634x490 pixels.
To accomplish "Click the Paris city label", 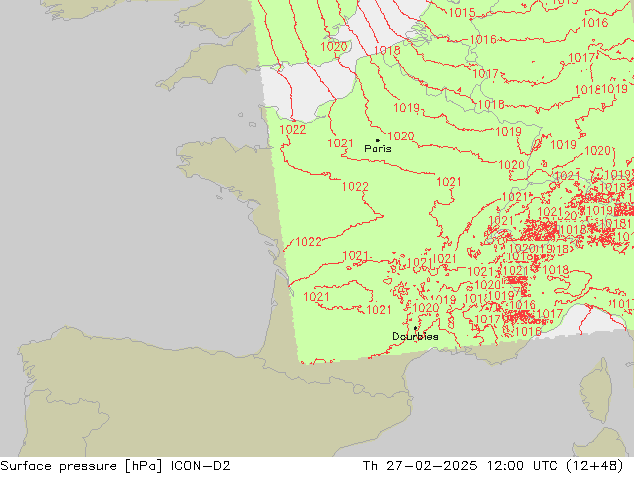I will coord(378,149).
